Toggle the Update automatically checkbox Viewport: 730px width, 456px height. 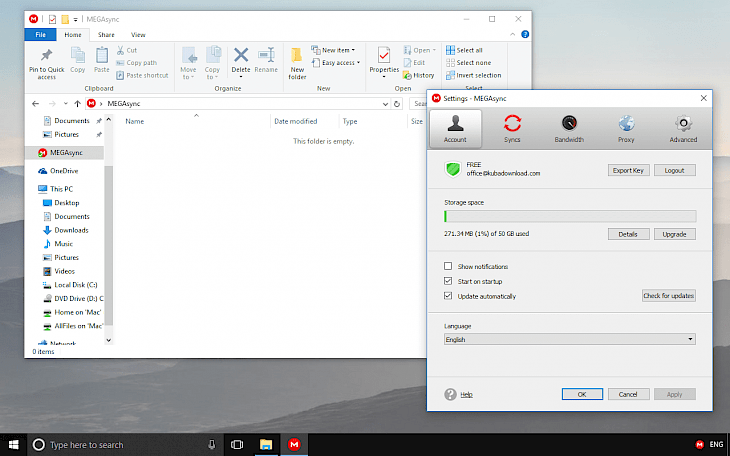click(448, 296)
